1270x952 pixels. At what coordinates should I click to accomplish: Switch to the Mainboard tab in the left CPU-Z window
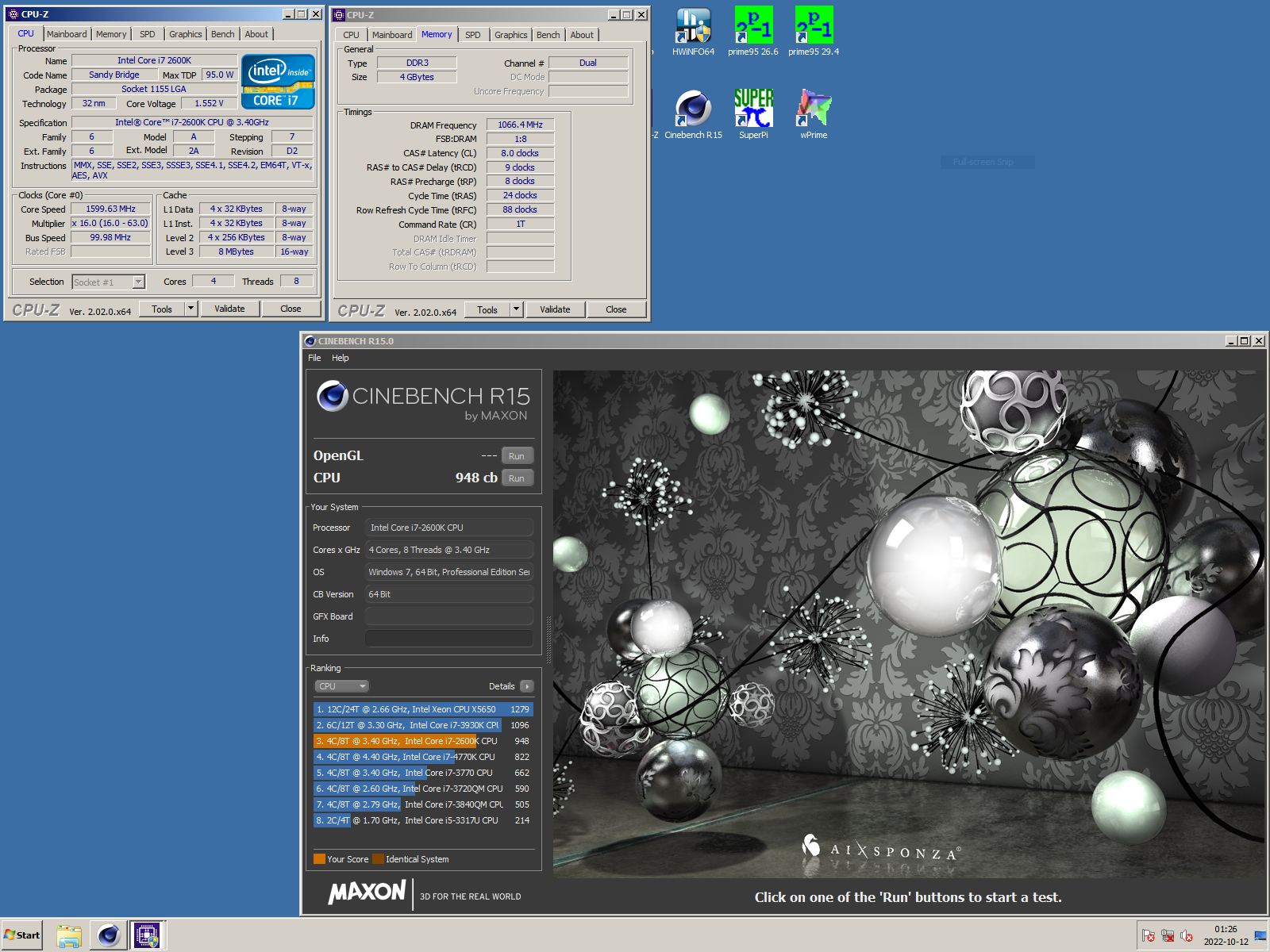(x=67, y=34)
